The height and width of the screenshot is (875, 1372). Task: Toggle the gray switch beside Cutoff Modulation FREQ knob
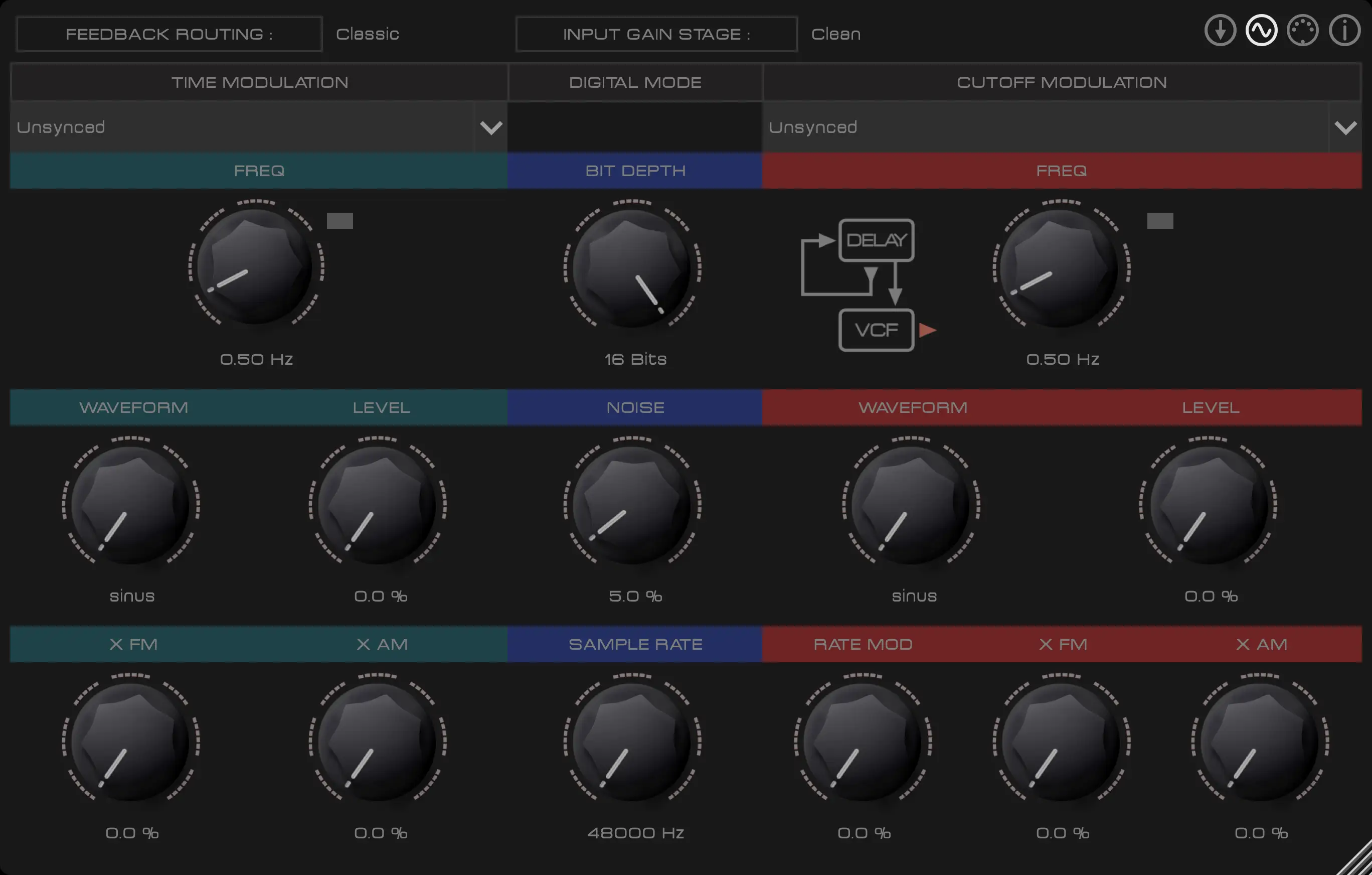click(x=1160, y=221)
